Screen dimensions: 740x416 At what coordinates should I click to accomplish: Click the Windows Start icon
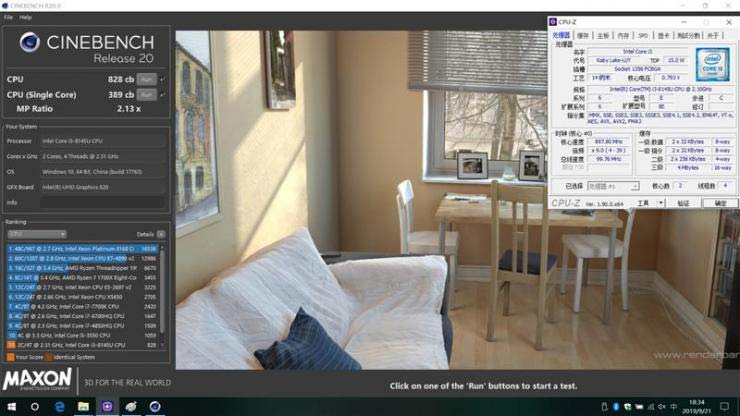(12, 407)
